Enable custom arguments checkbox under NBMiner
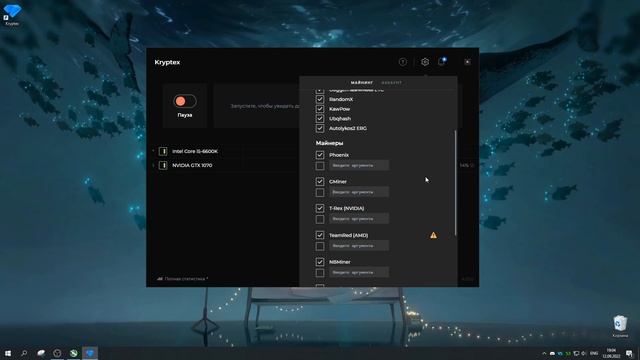 click(320, 273)
